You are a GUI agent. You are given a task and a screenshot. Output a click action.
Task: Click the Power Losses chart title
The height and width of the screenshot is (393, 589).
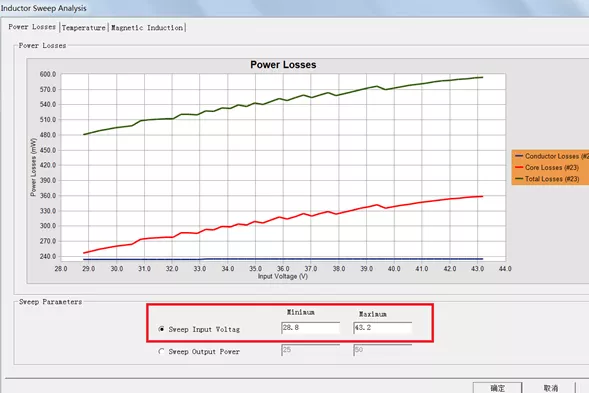click(283, 65)
